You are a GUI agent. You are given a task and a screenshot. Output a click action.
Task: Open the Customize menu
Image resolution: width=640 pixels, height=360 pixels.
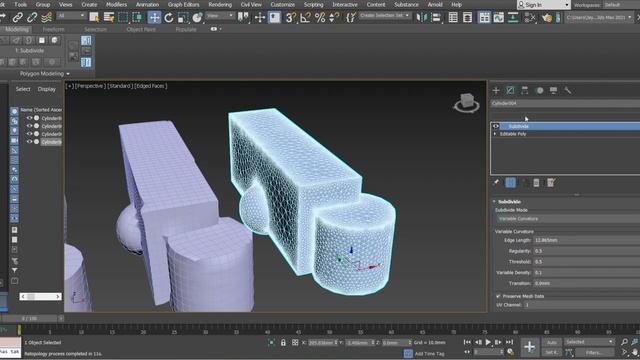[x=282, y=4]
